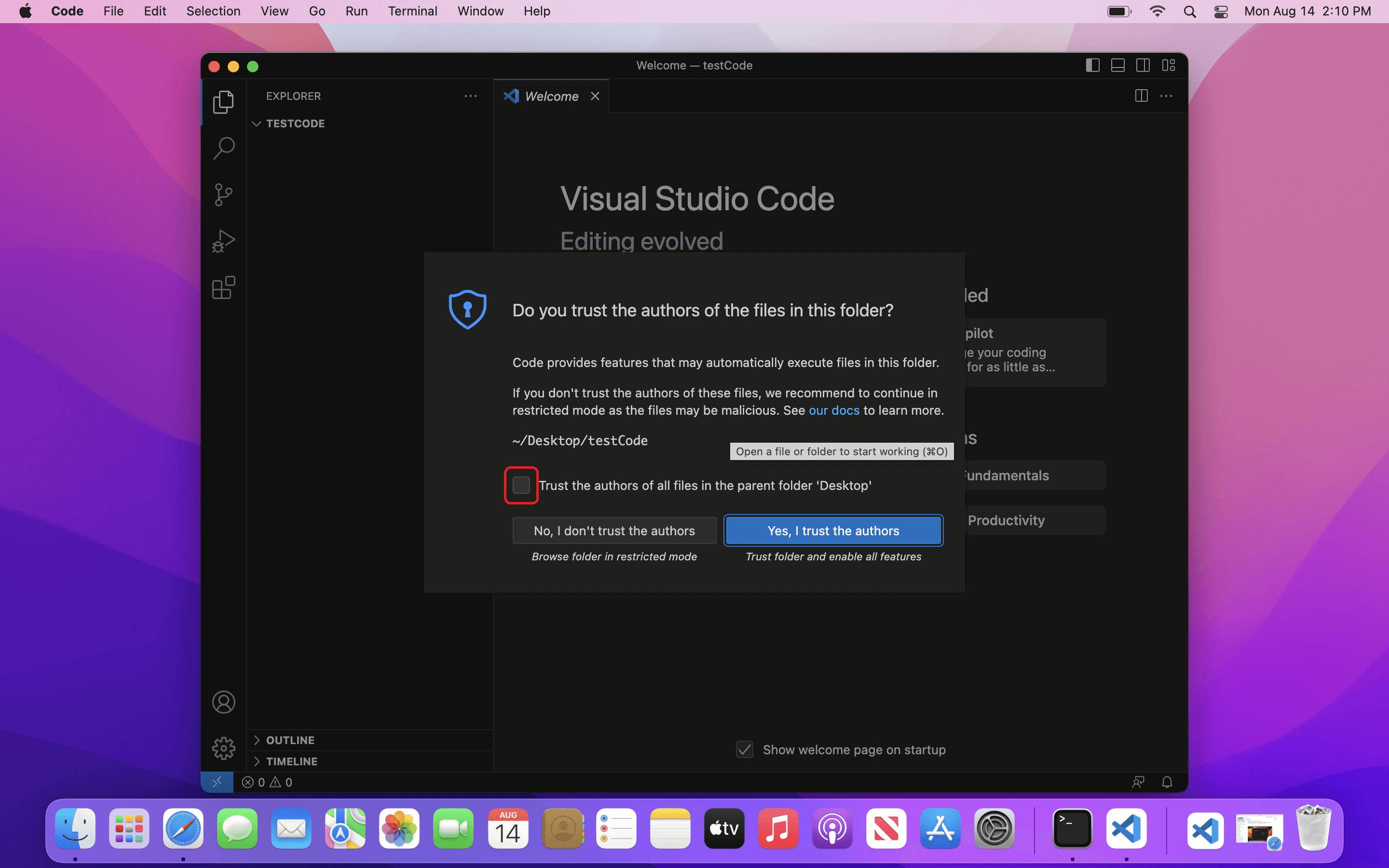Open Run and Debug view
The image size is (1389, 868).
pyautogui.click(x=223, y=241)
